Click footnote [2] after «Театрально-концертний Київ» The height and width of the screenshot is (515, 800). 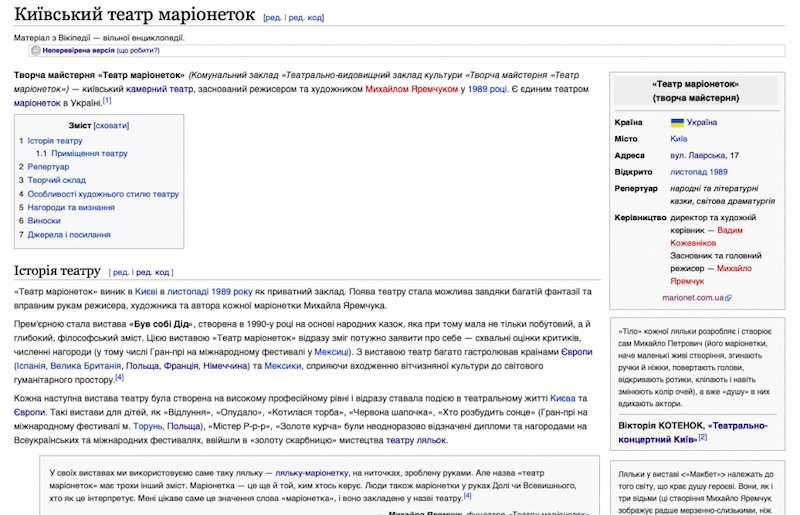703,437
